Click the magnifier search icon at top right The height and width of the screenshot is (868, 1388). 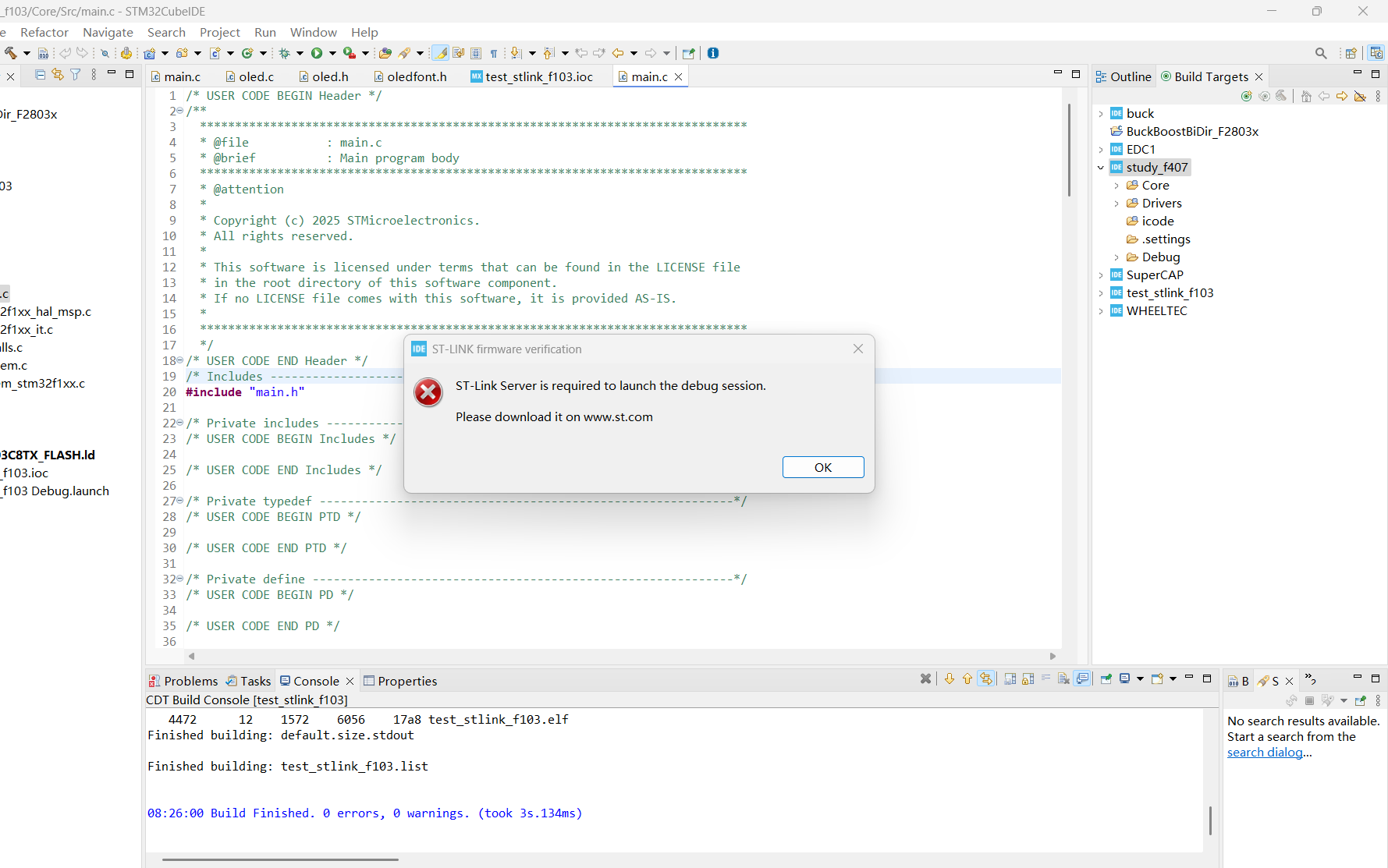pyautogui.click(x=1321, y=53)
